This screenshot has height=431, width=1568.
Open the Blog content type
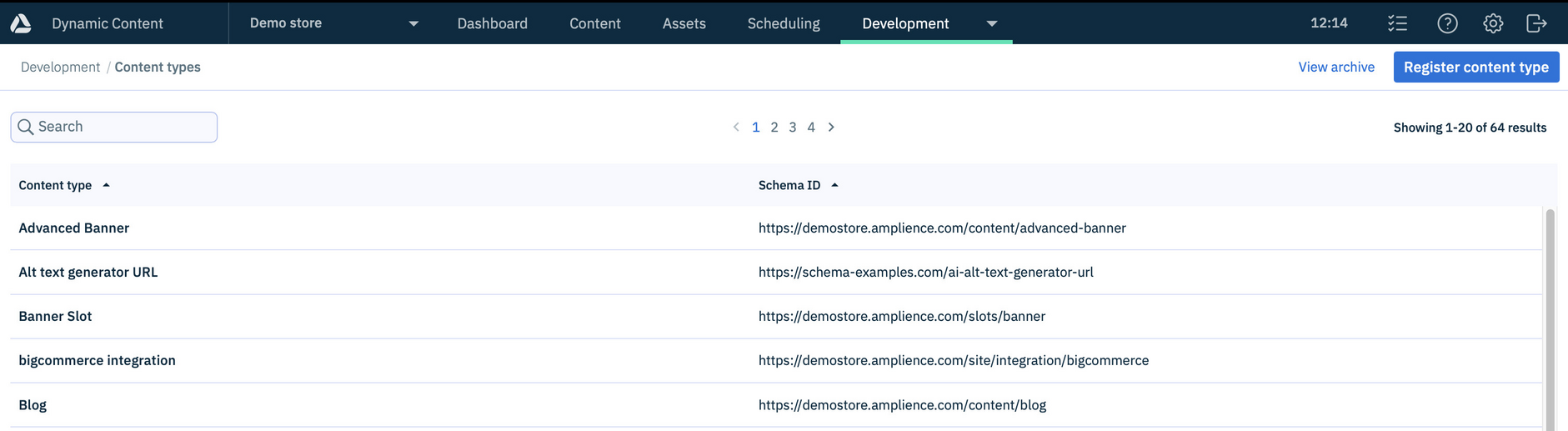pos(33,404)
